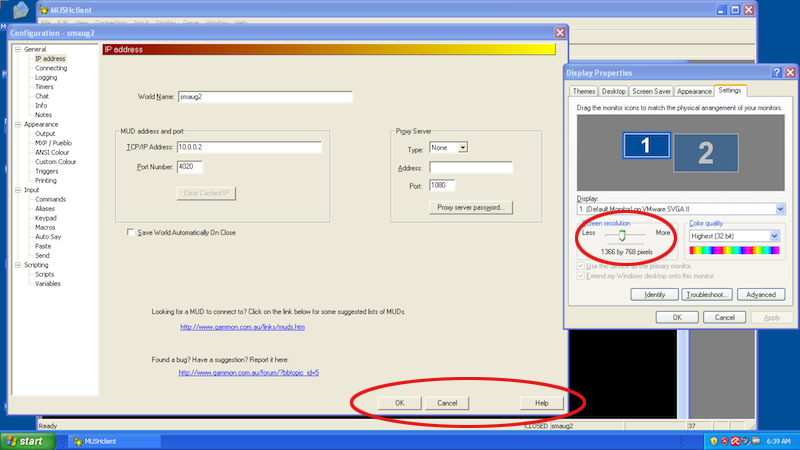This screenshot has height=450, width=800.
Task: Toggle Save World Automatically On Close checkbox
Action: click(131, 232)
